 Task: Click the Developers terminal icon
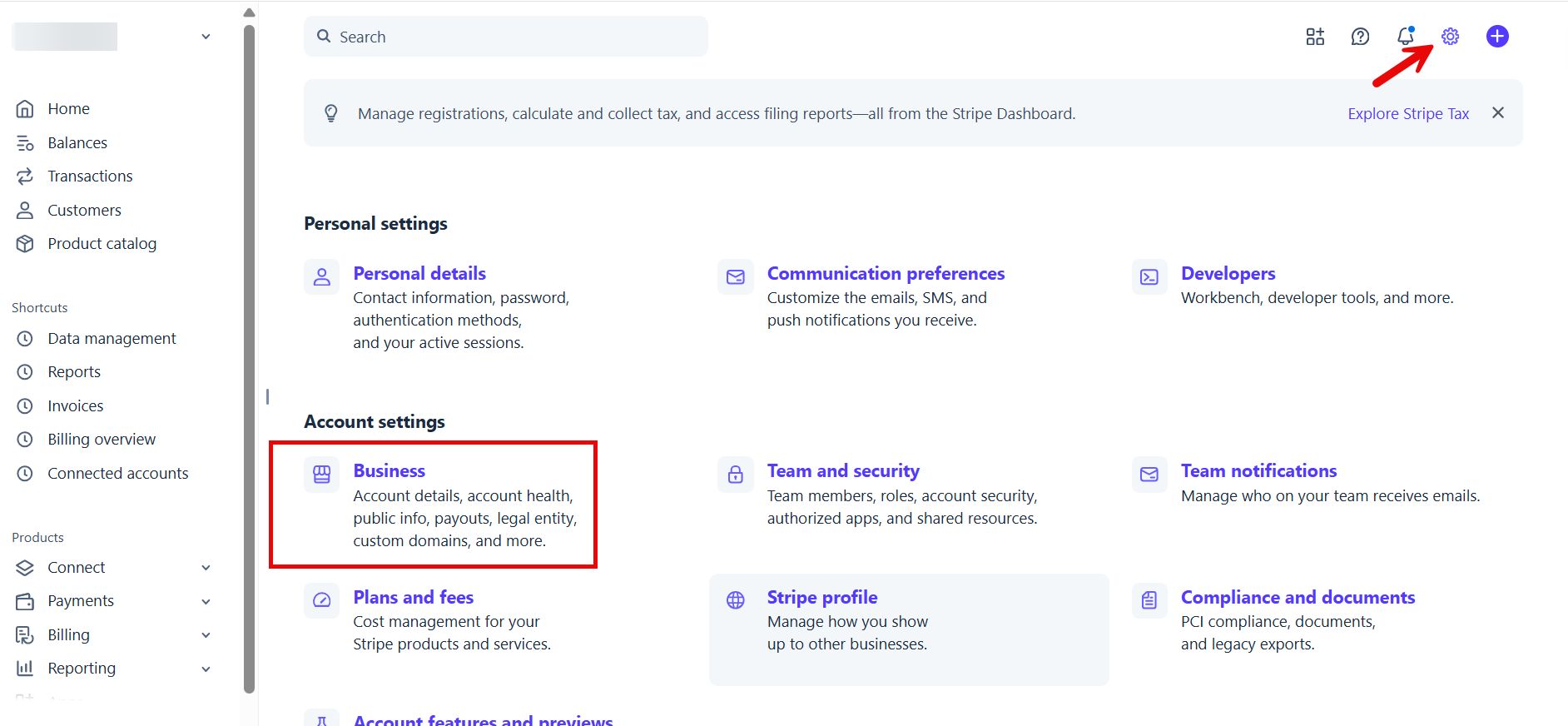pyautogui.click(x=1149, y=277)
